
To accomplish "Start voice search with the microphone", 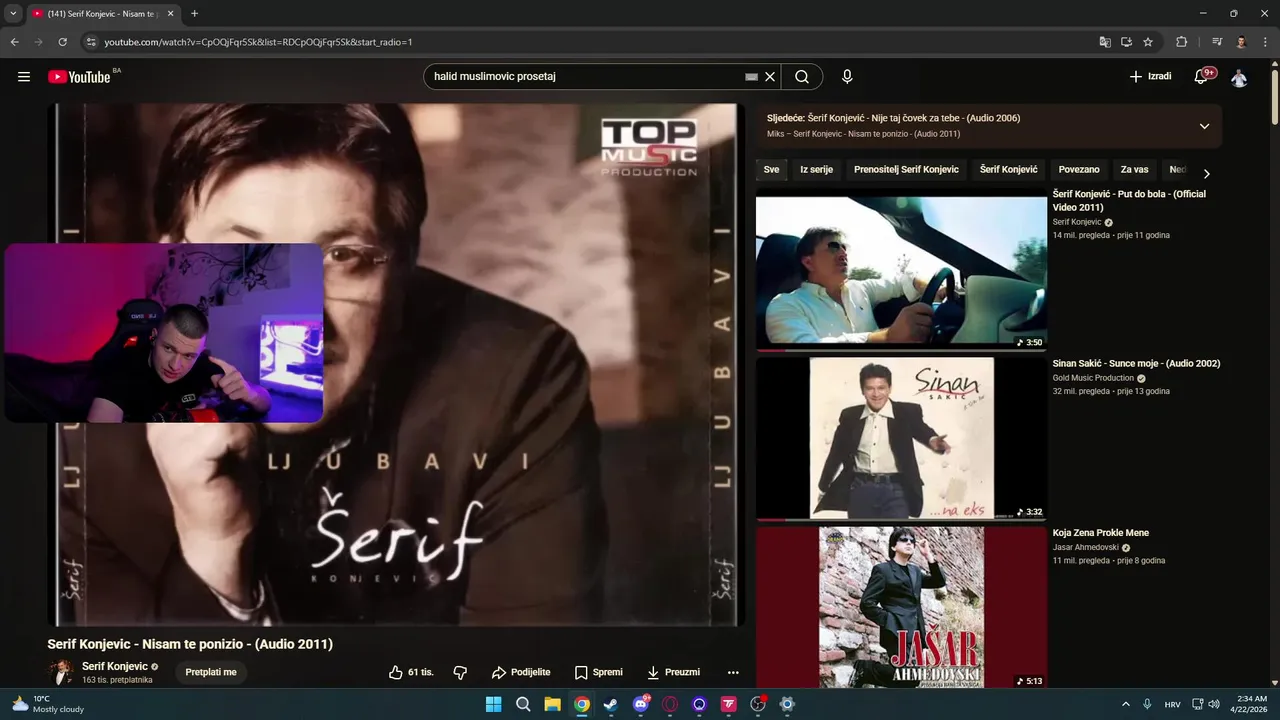I will pos(847,77).
